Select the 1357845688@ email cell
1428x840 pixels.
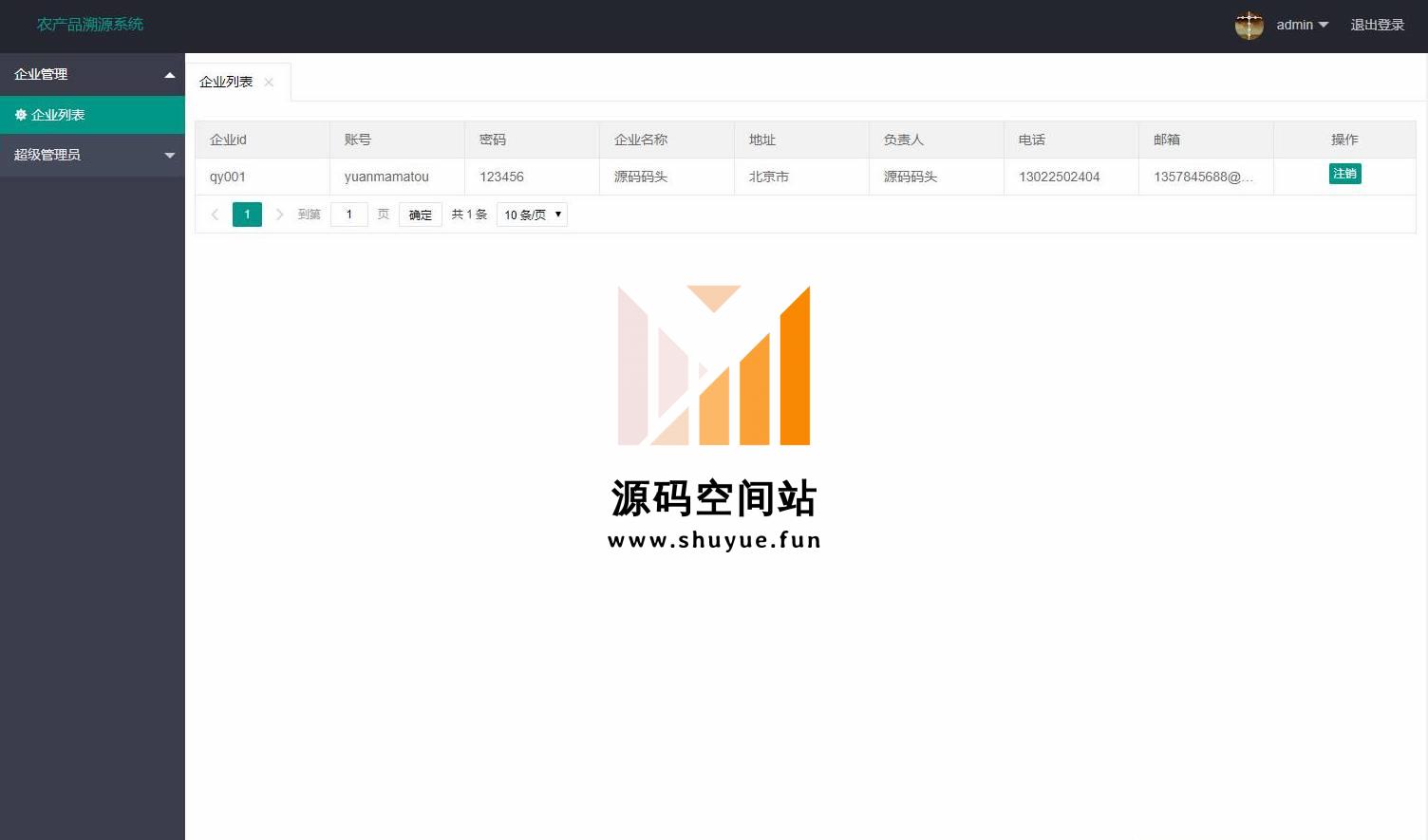(x=1207, y=177)
